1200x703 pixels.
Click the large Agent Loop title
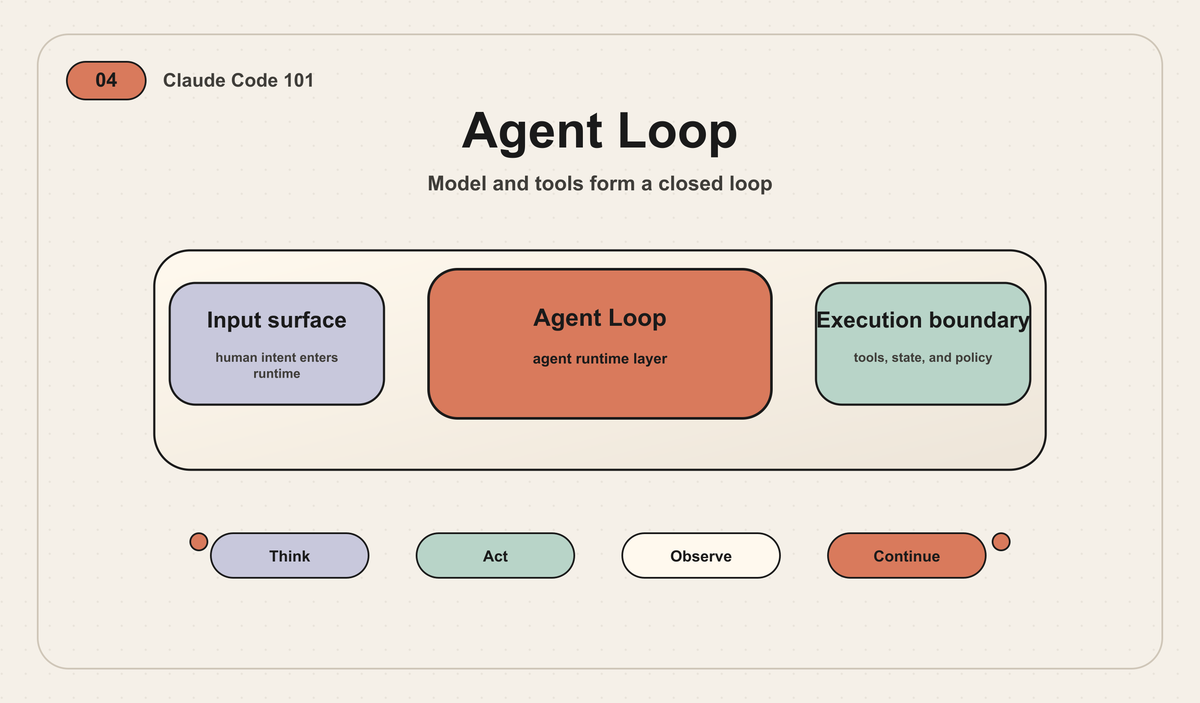pyautogui.click(x=600, y=131)
